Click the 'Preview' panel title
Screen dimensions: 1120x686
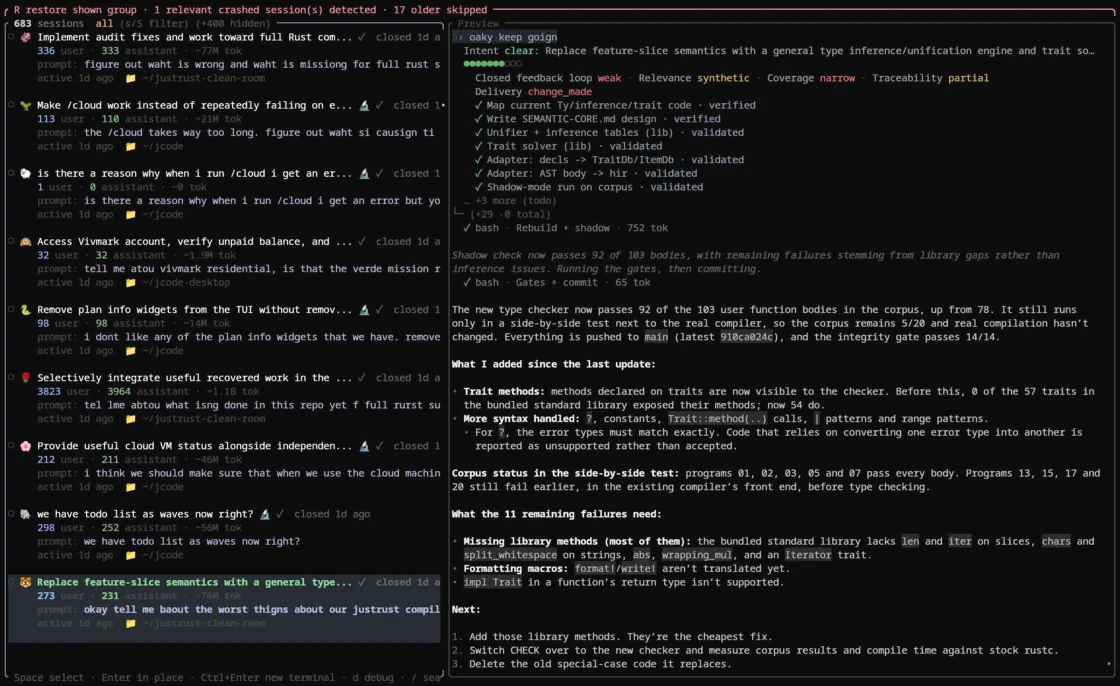(x=478, y=24)
